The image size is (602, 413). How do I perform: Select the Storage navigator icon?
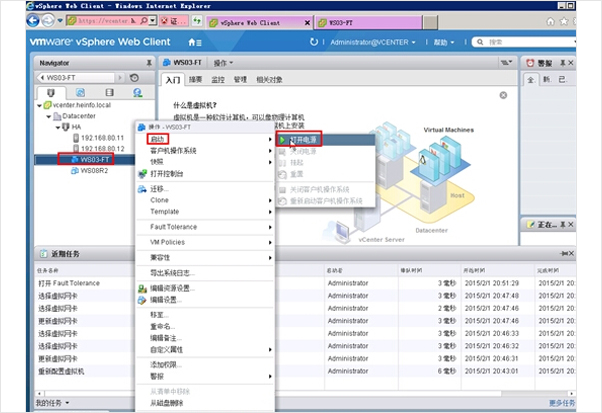point(109,93)
